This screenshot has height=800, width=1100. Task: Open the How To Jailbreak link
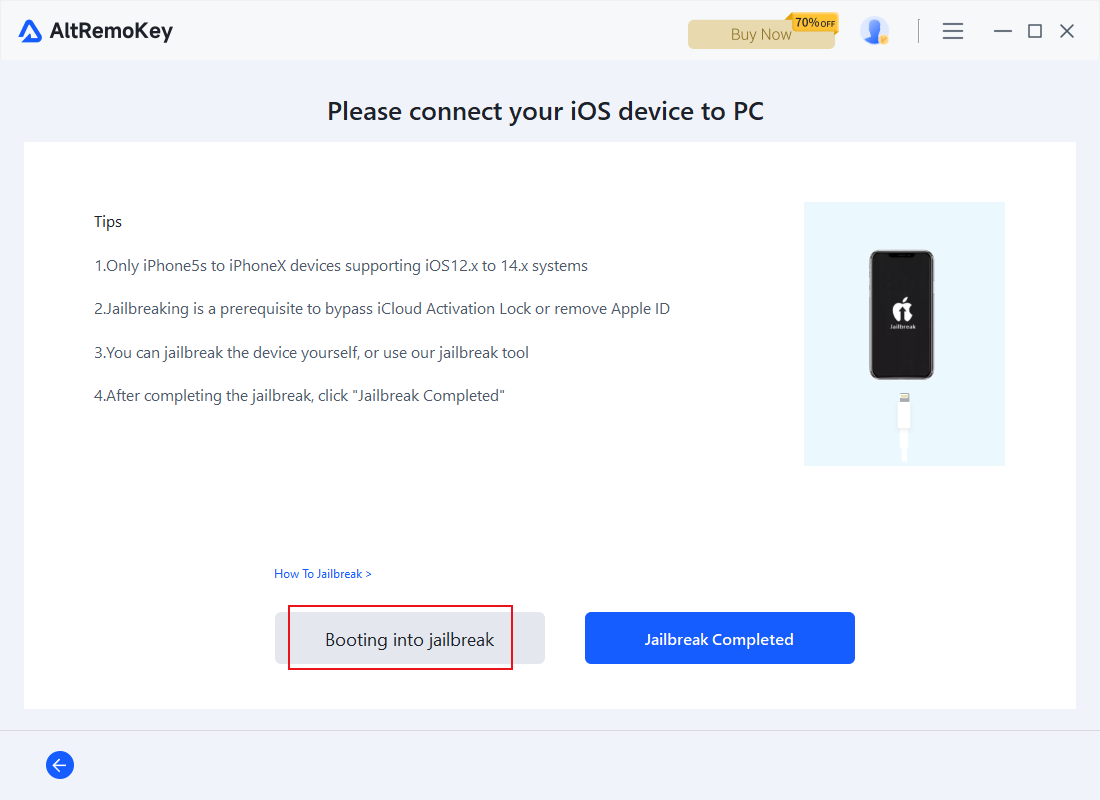click(323, 574)
